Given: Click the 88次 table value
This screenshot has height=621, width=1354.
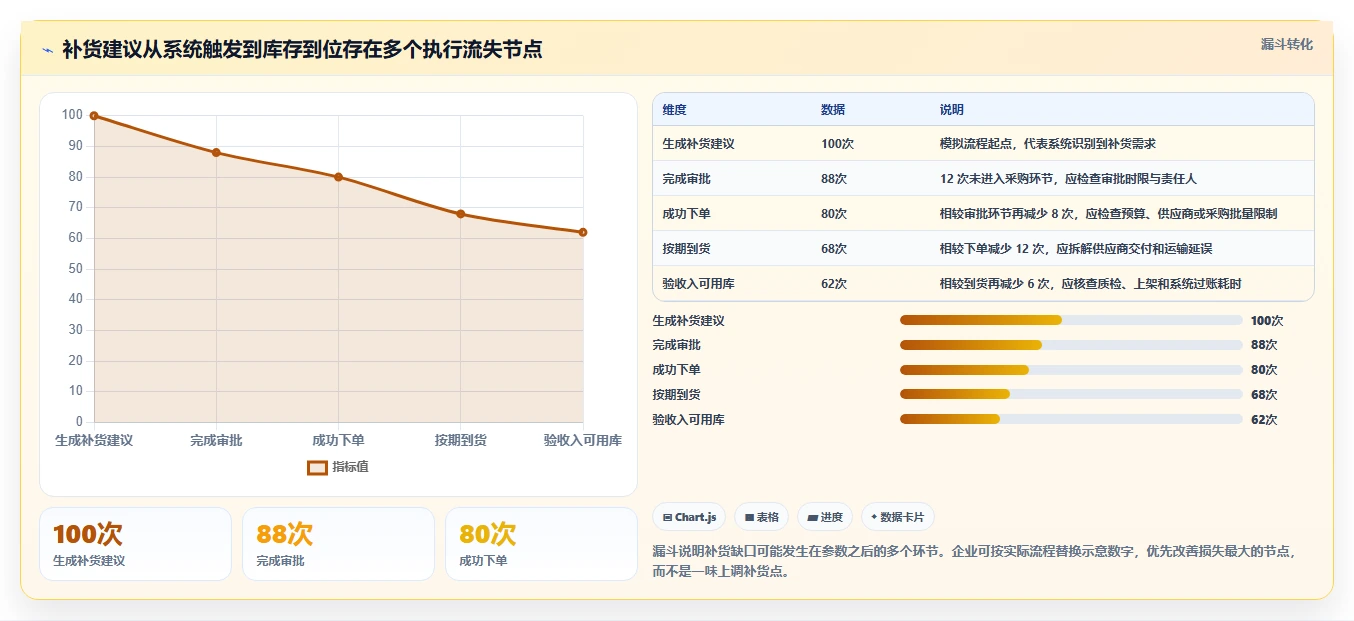Looking at the screenshot, I should pos(834,179).
